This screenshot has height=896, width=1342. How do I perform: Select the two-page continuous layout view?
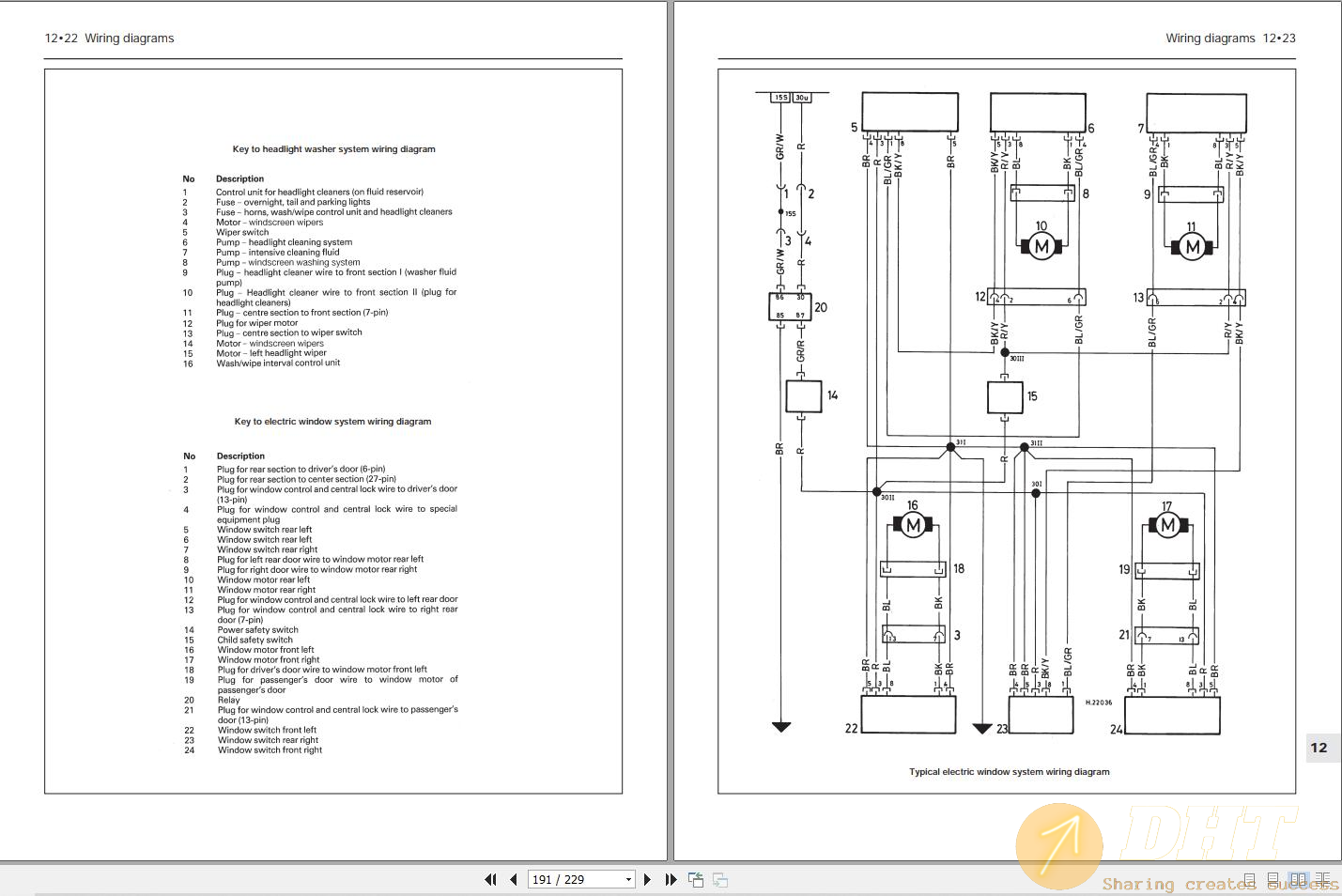(x=1322, y=880)
